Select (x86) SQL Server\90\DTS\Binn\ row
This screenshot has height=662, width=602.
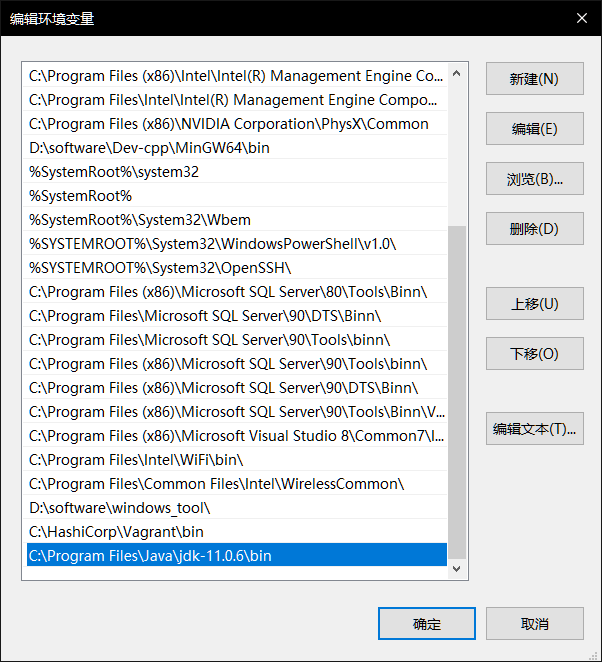click(237, 388)
